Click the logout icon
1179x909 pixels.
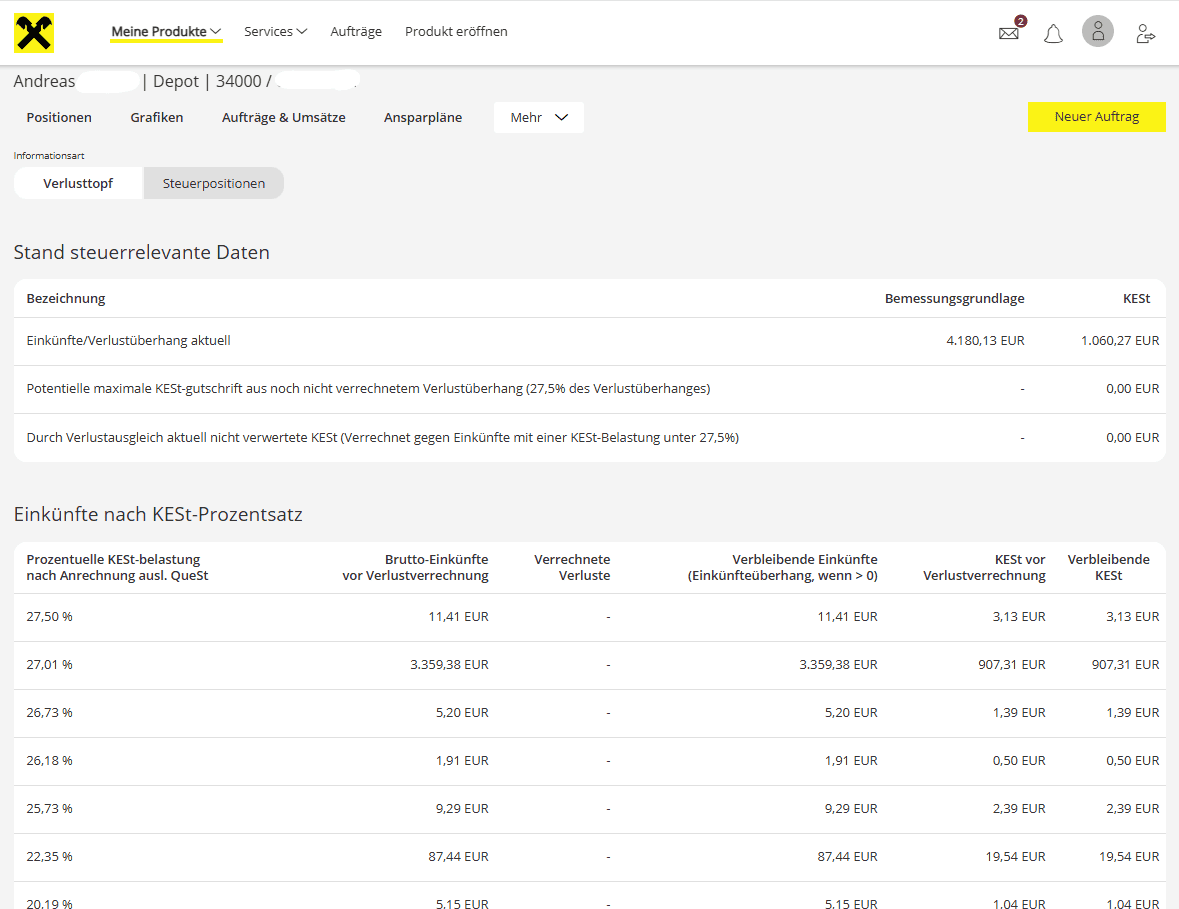[1145, 34]
